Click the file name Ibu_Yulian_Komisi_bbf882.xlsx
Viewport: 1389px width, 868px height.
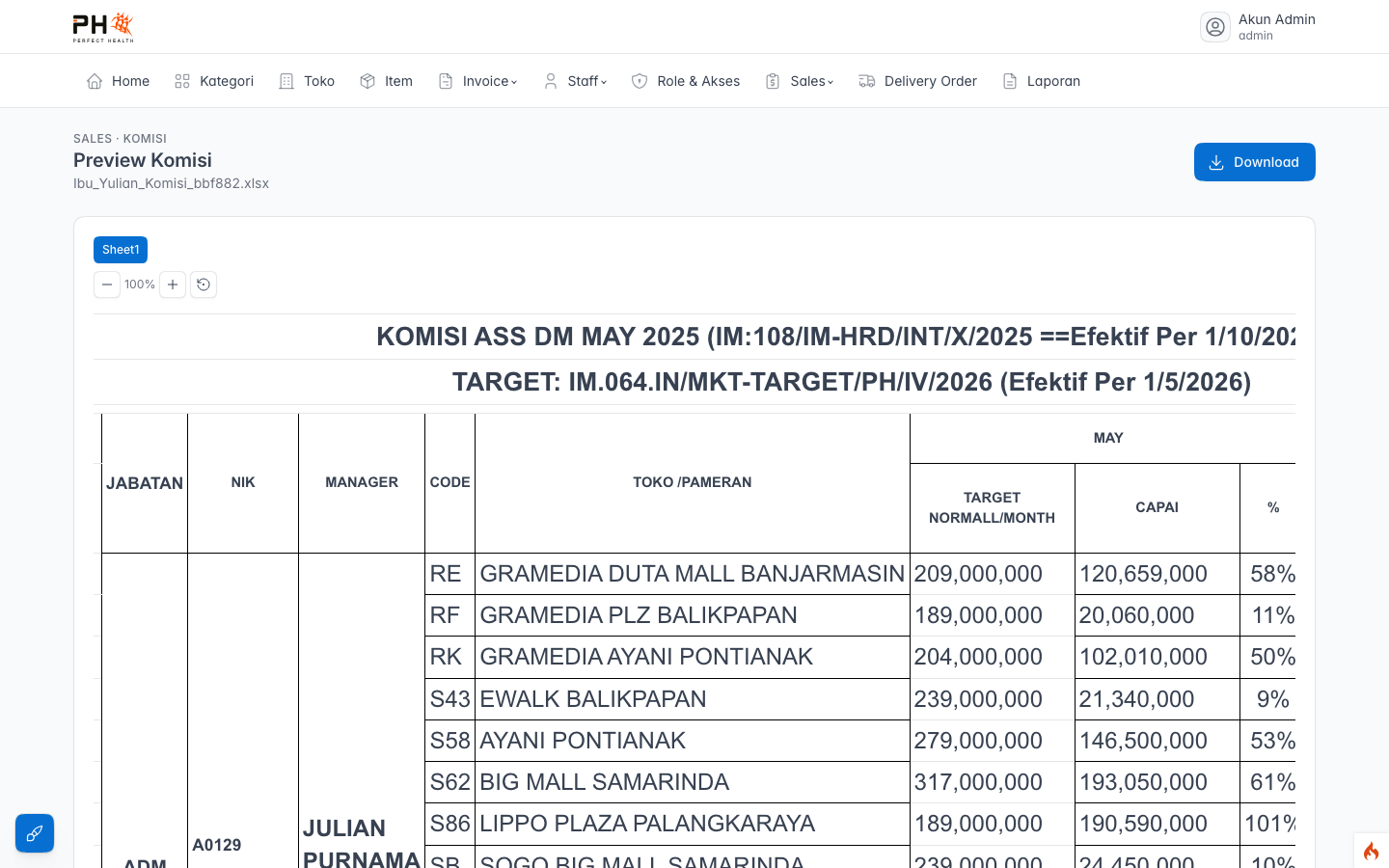click(171, 183)
